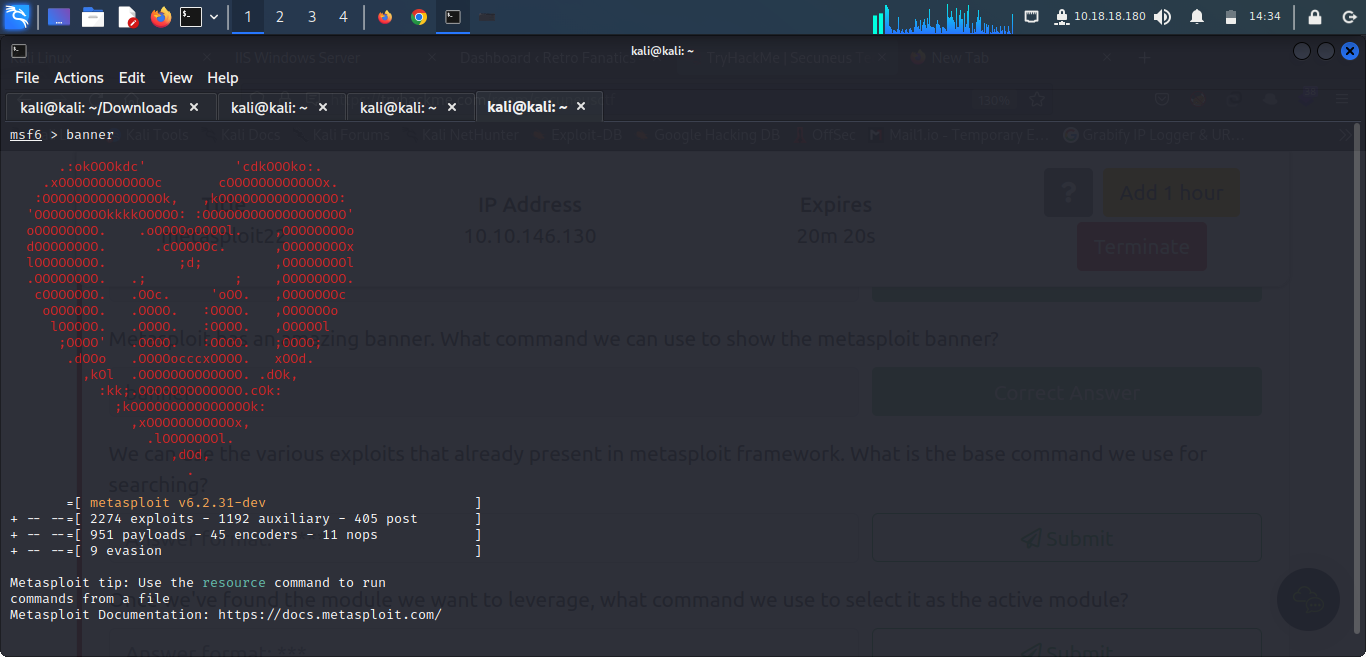Open the file manager launcher

tap(93, 17)
